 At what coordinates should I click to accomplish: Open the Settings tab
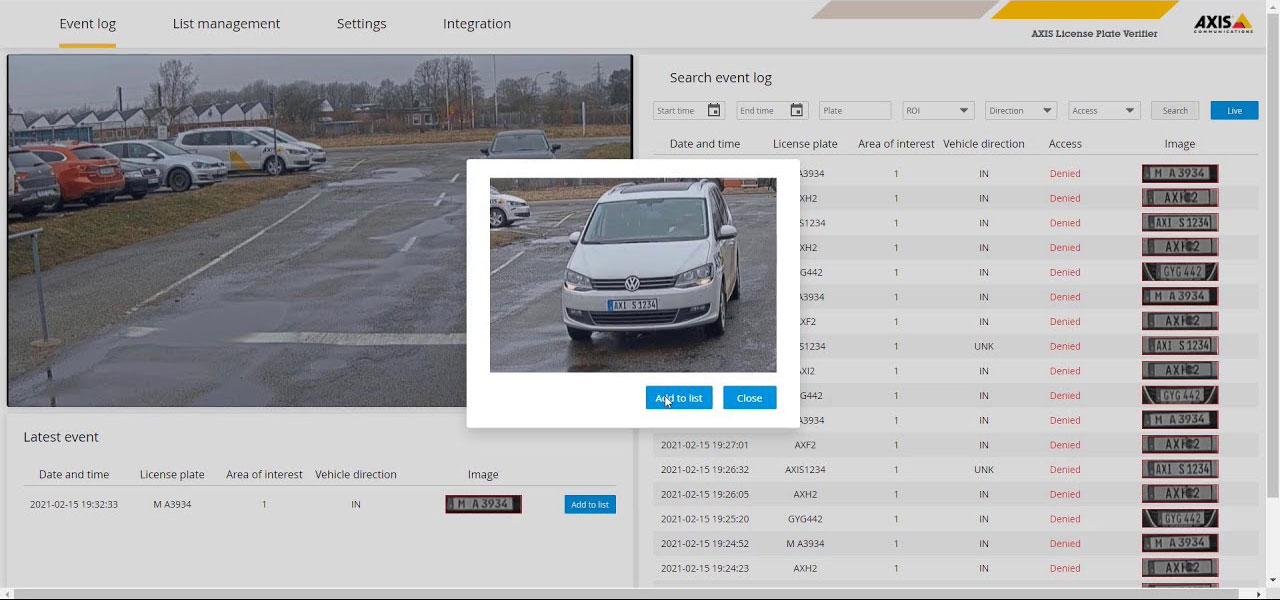[361, 24]
